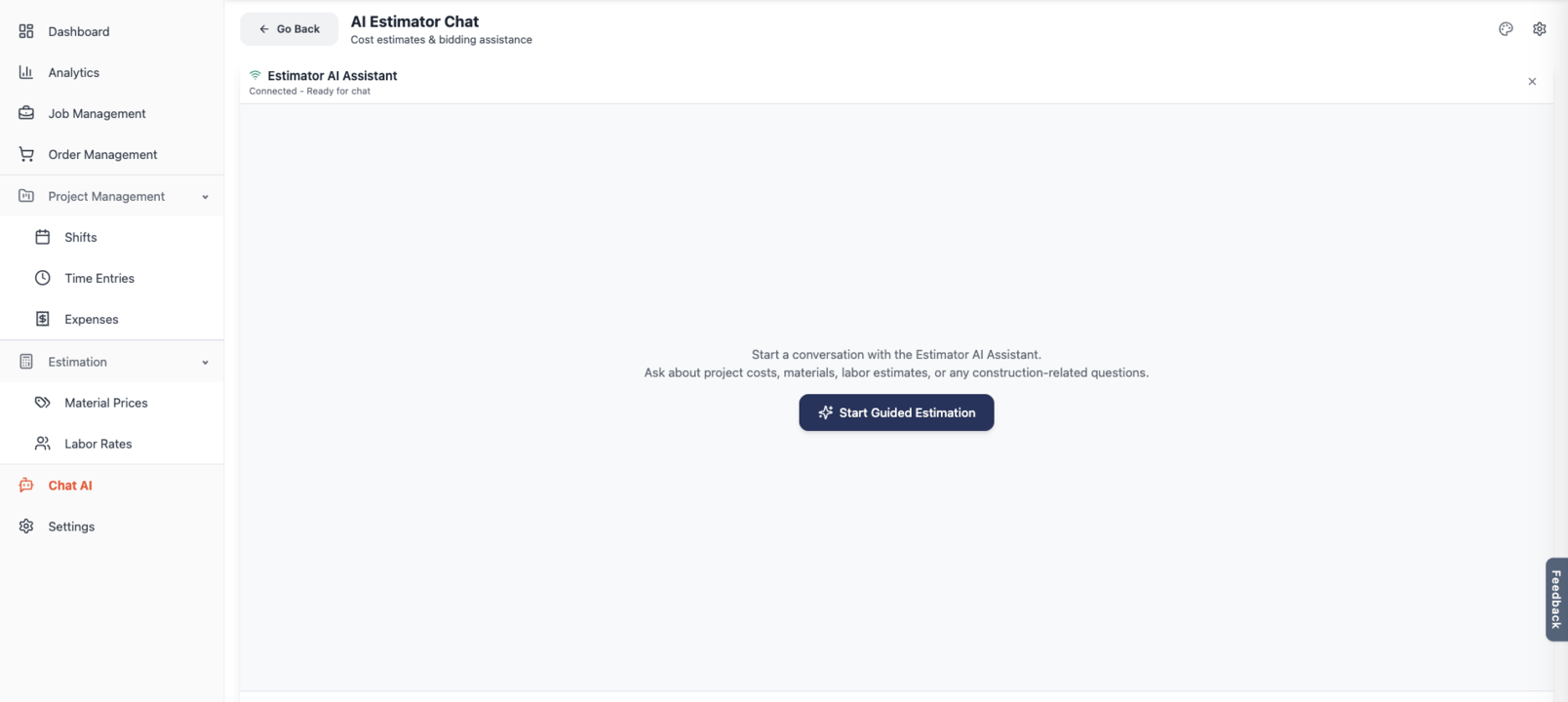Open the top-right settings gear
This screenshot has width=1568, height=702.
1539,29
